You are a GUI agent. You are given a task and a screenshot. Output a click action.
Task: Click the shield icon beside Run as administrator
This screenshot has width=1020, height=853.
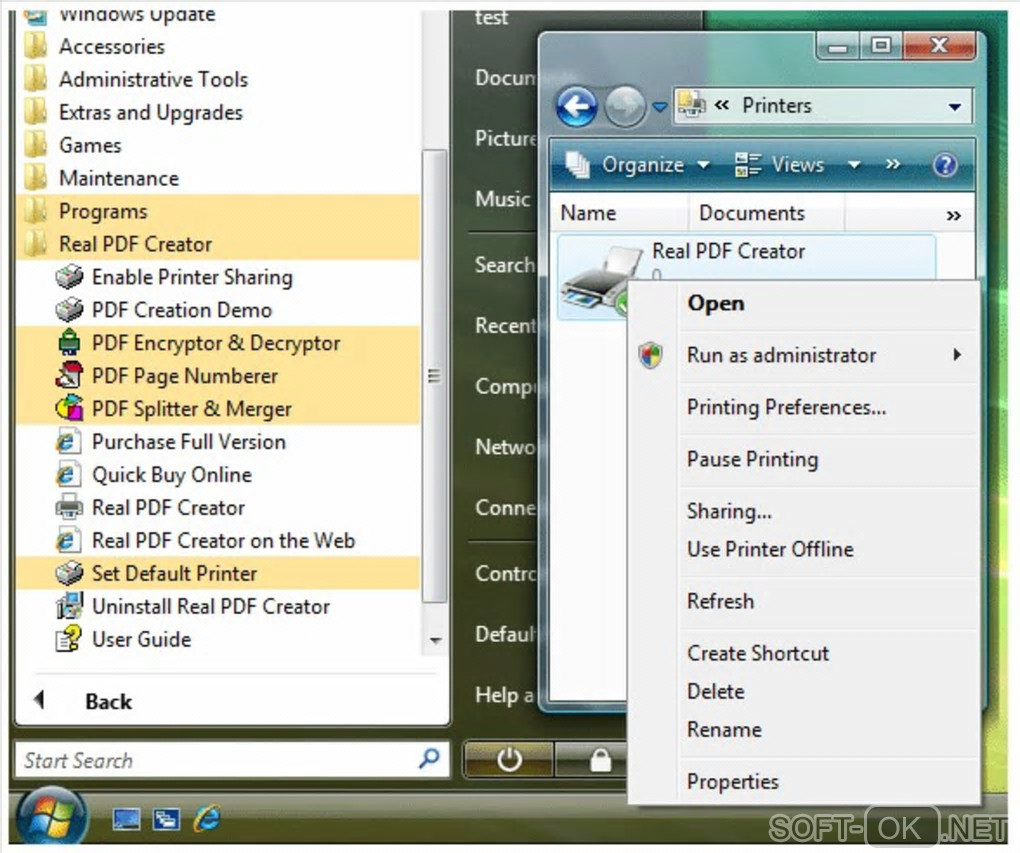[651, 355]
